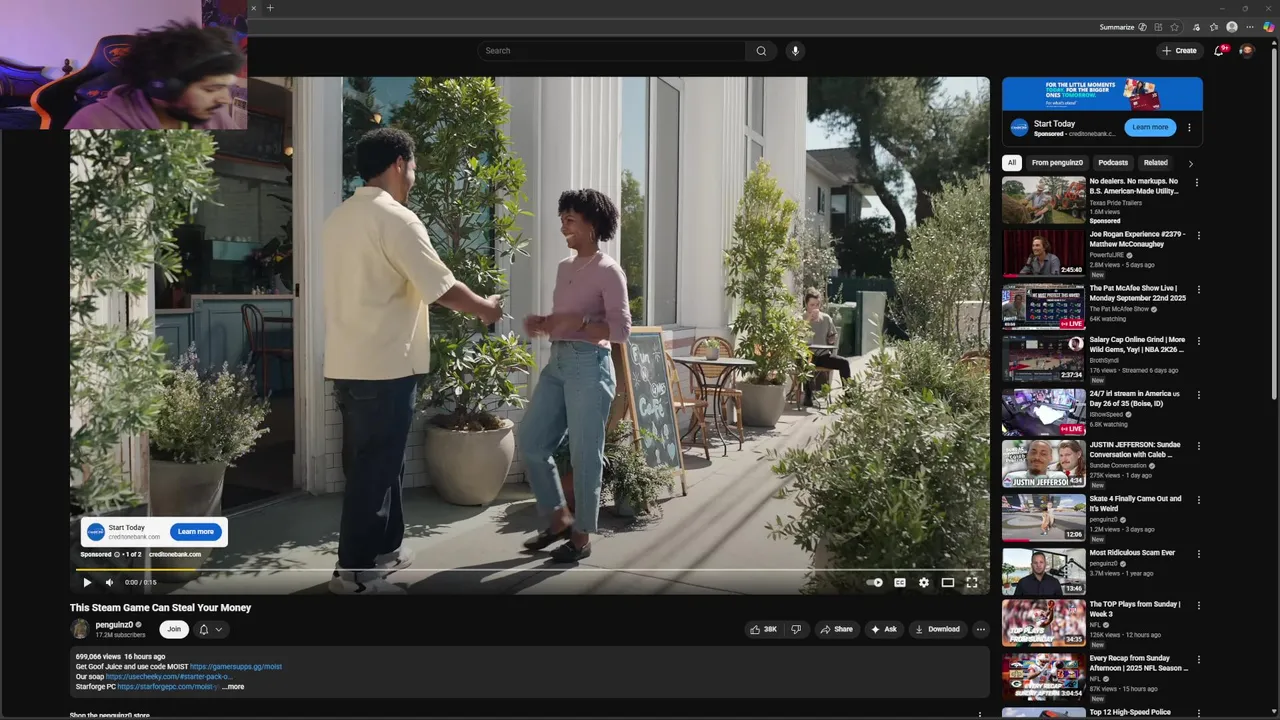Select the Podcasts chip
The image size is (1280, 720).
pyautogui.click(x=1113, y=163)
